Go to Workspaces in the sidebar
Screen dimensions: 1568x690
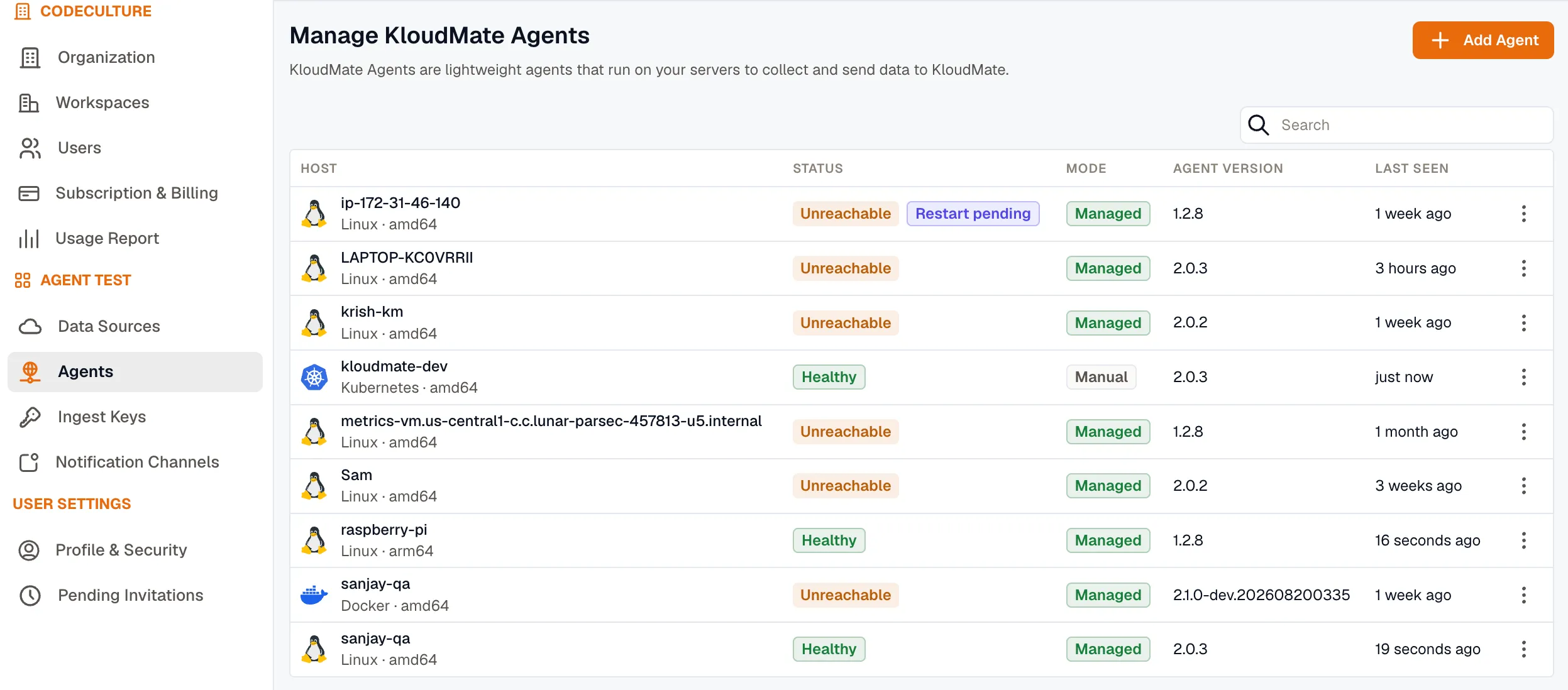coord(135,103)
